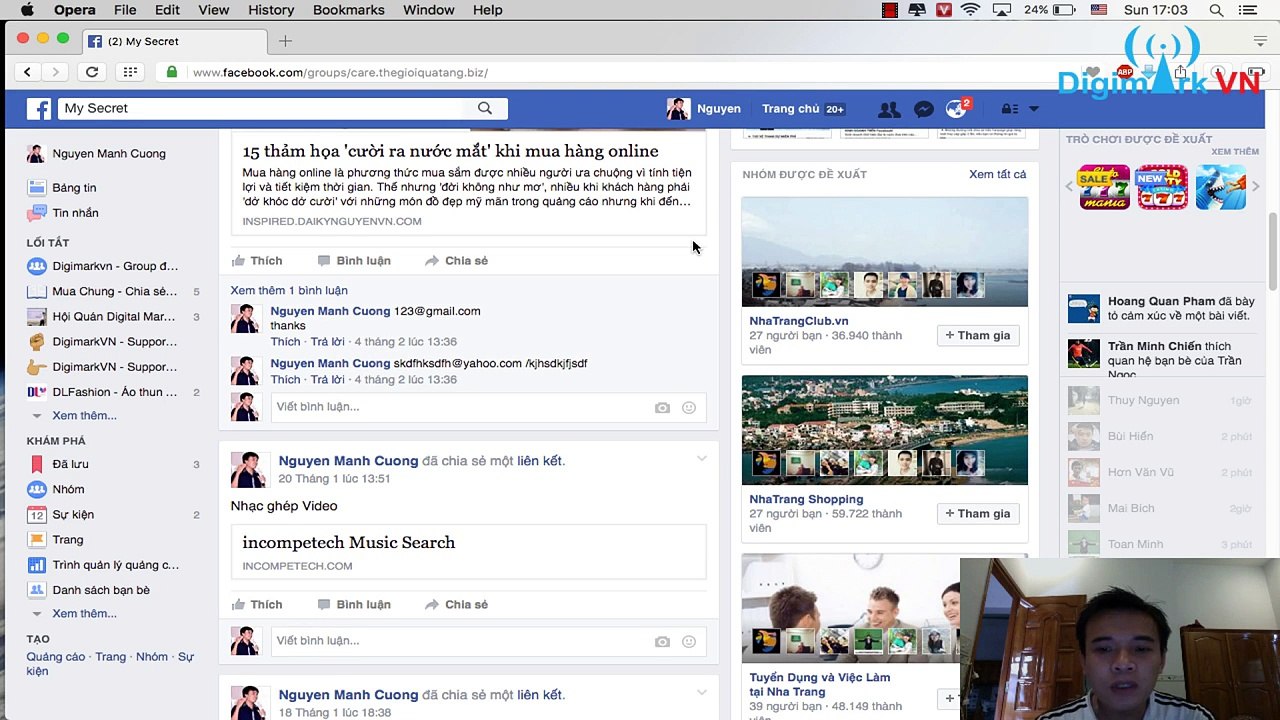The height and width of the screenshot is (720, 1280).
Task: Click the green padlock security icon
Action: click(x=172, y=72)
